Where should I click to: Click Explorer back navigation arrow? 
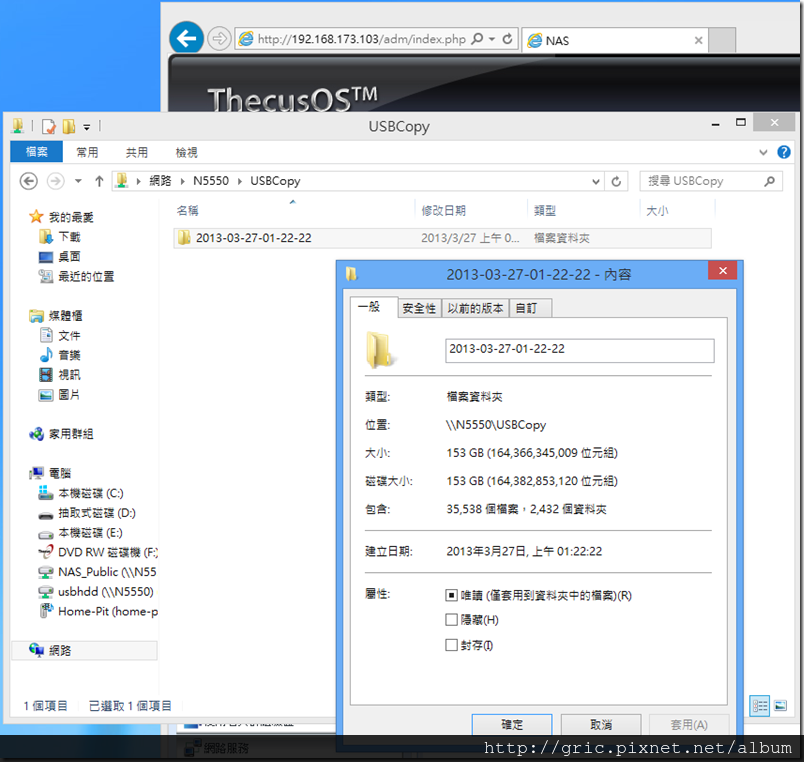click(29, 181)
